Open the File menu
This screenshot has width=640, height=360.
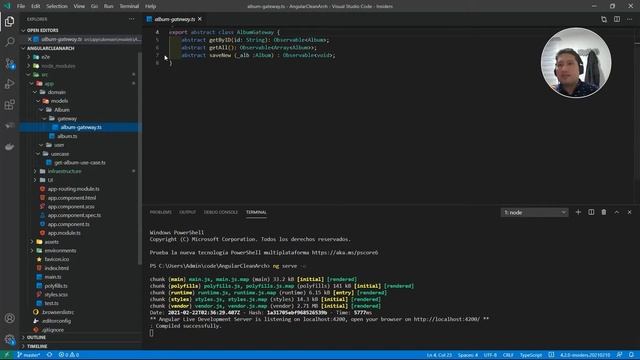[21, 6]
